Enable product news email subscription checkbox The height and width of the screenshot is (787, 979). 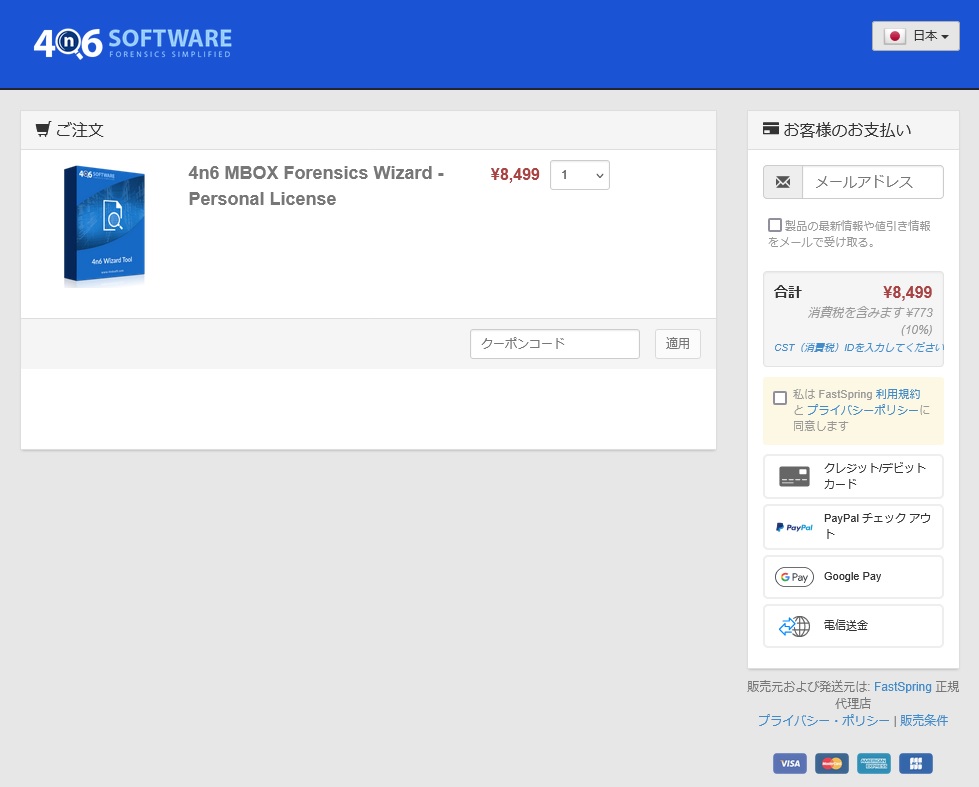(x=775, y=226)
